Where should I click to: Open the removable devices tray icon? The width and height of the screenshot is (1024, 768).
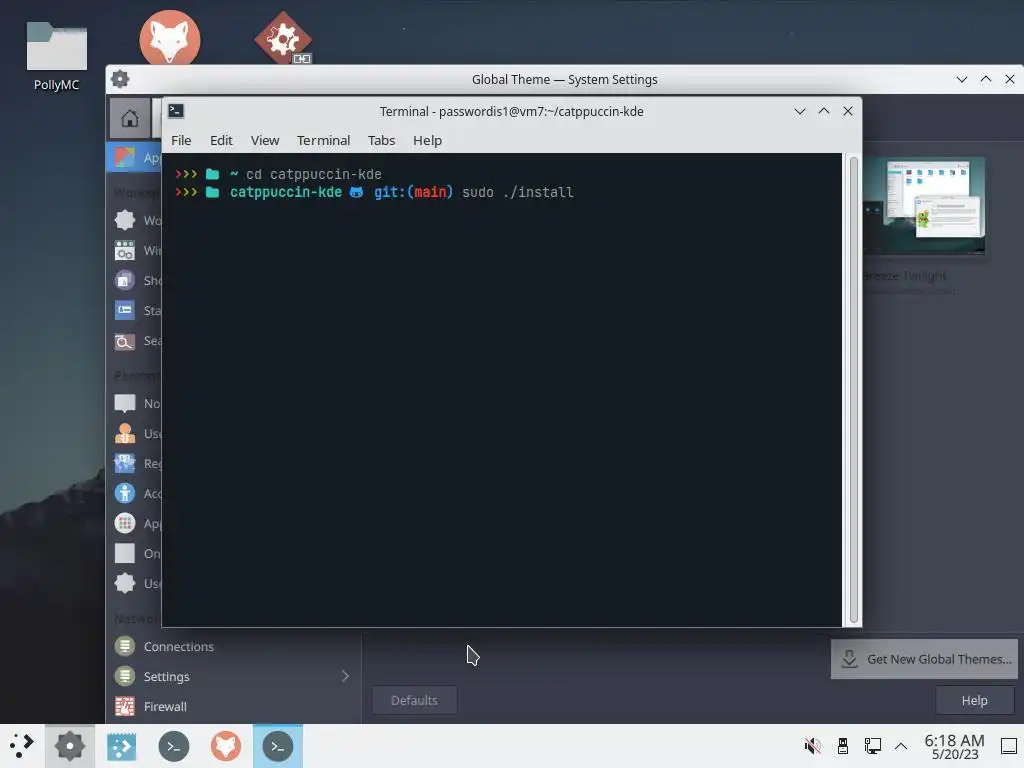click(842, 746)
